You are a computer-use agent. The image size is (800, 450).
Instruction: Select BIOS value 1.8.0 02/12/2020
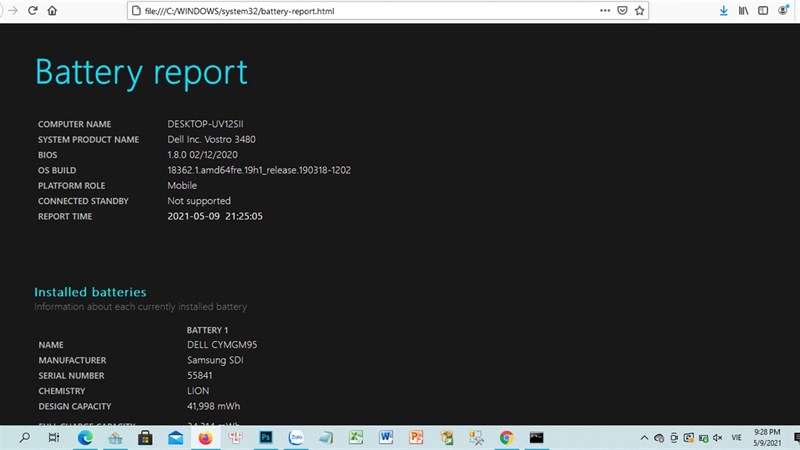(202, 155)
